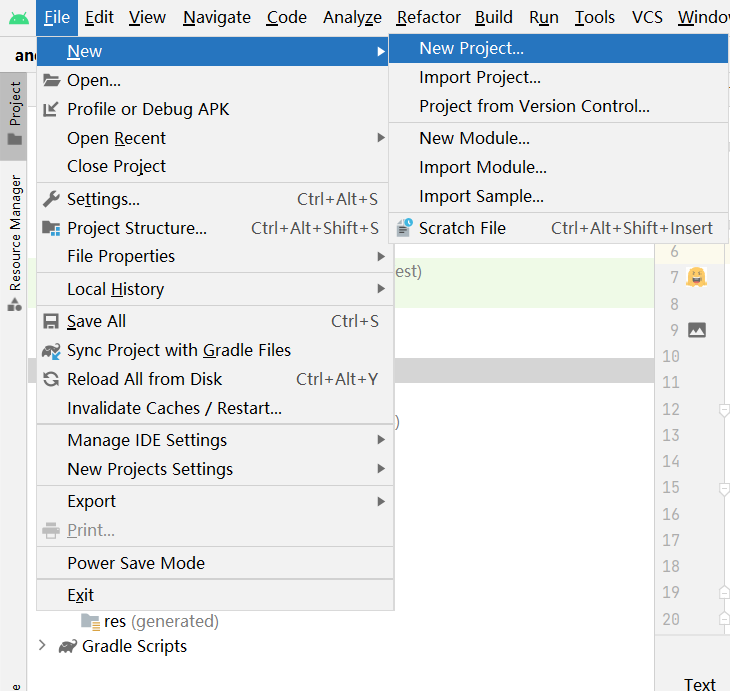The height and width of the screenshot is (691, 730).
Task: Open the Tools menu
Action: 595,17
